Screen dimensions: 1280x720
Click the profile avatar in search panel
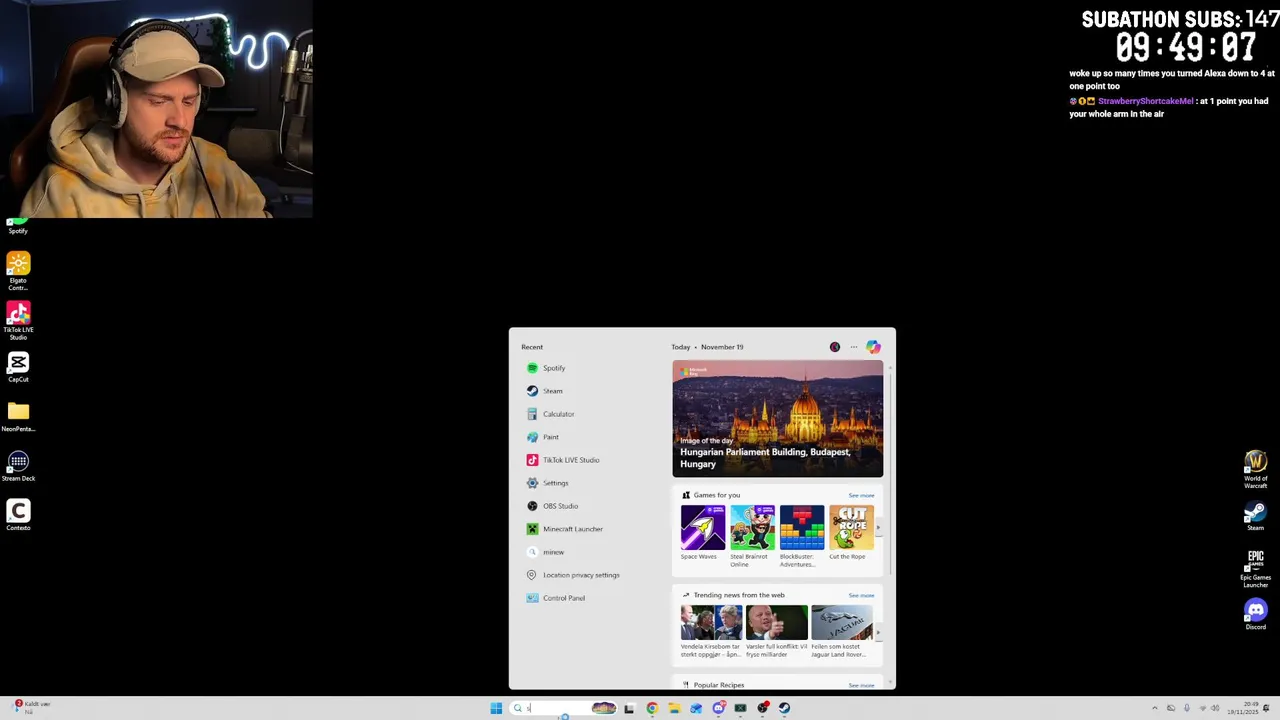coord(835,347)
